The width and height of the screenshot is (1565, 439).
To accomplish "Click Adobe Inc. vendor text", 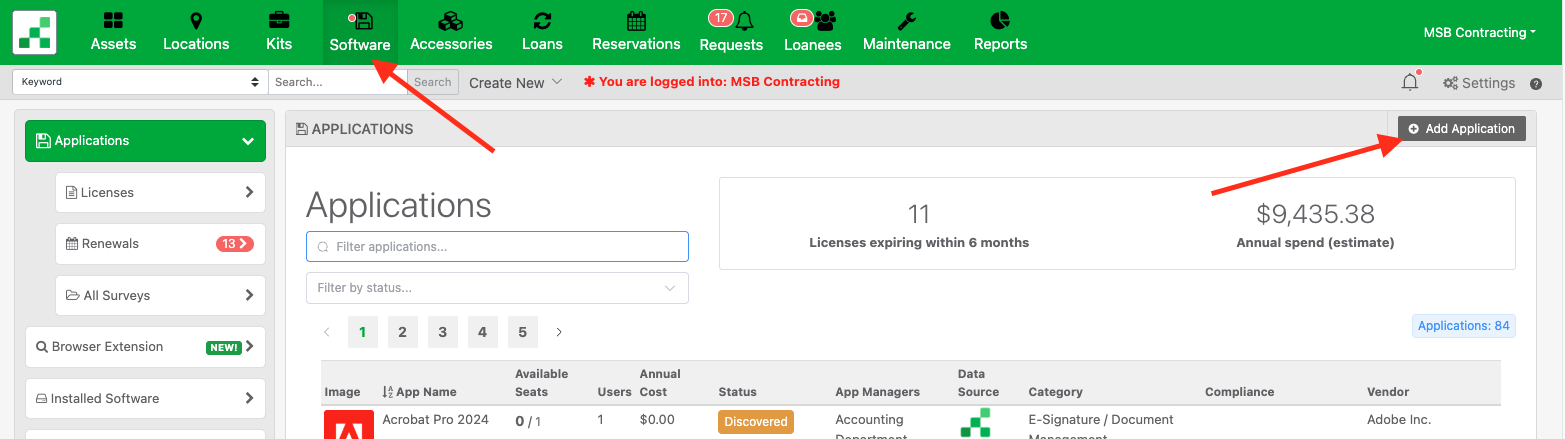I will coord(1399,420).
